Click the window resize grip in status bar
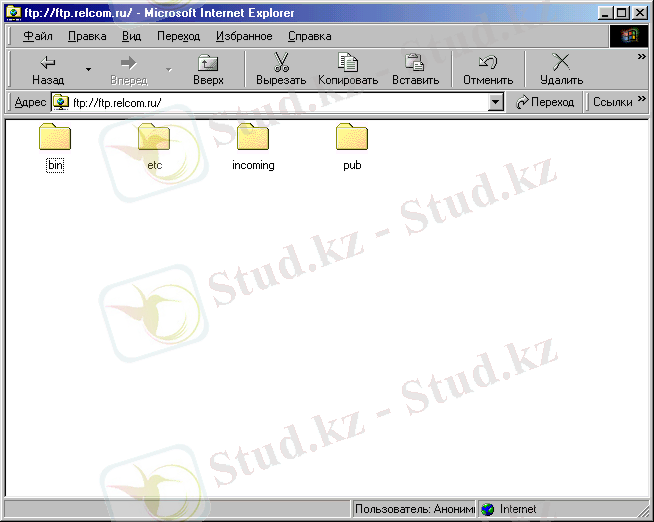The image size is (654, 522). click(x=643, y=512)
